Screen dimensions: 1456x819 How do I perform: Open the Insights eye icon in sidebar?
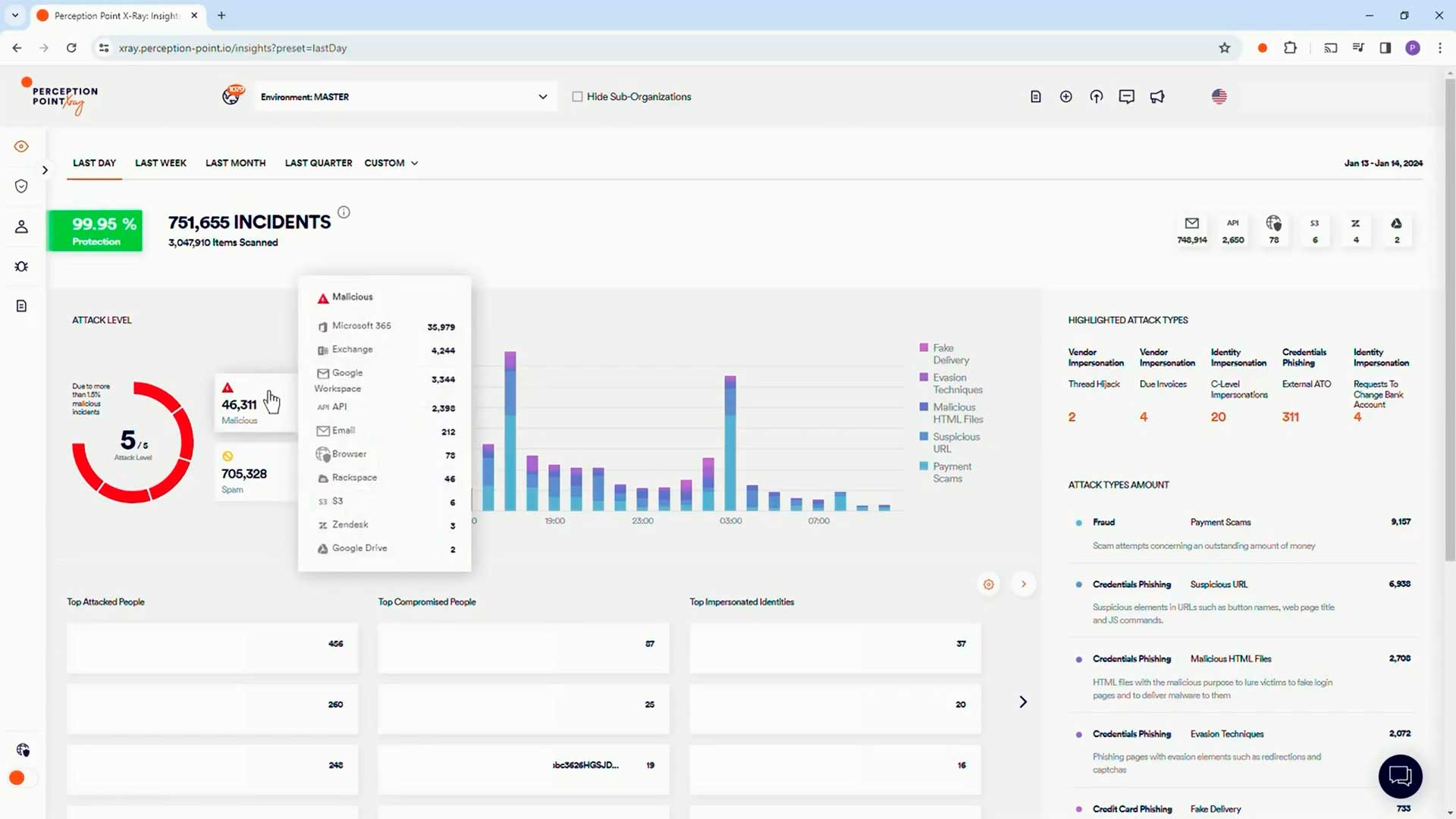tap(21, 146)
